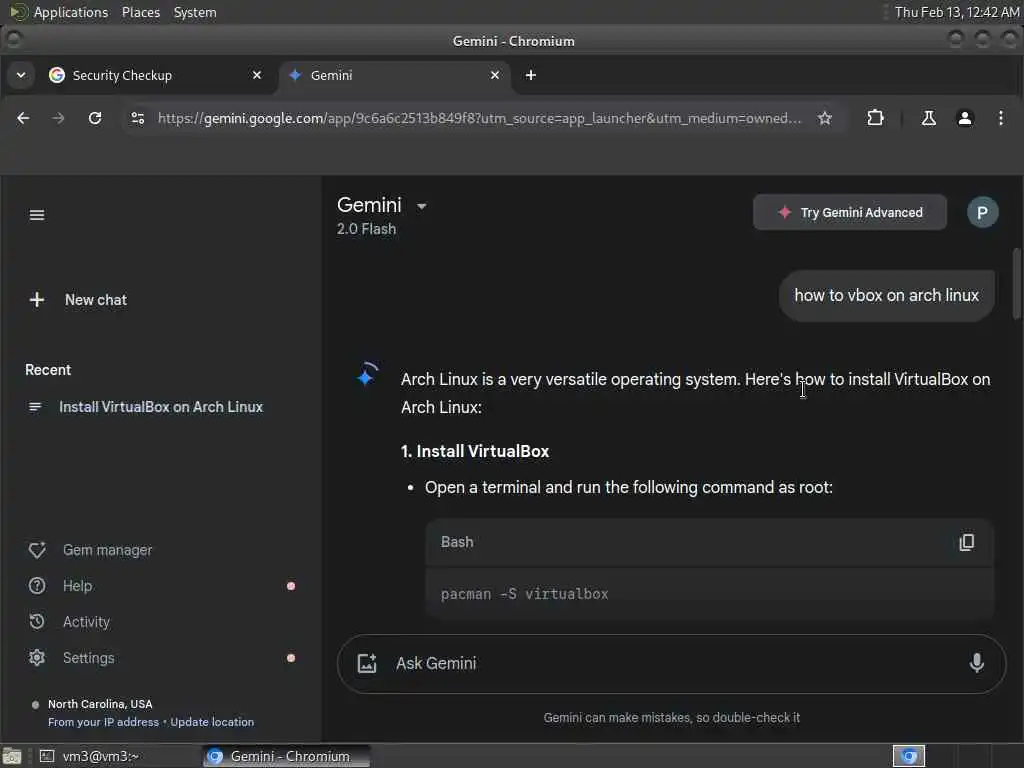The width and height of the screenshot is (1024, 768).
Task: Click the upload image icon in prompt box
Action: click(367, 664)
